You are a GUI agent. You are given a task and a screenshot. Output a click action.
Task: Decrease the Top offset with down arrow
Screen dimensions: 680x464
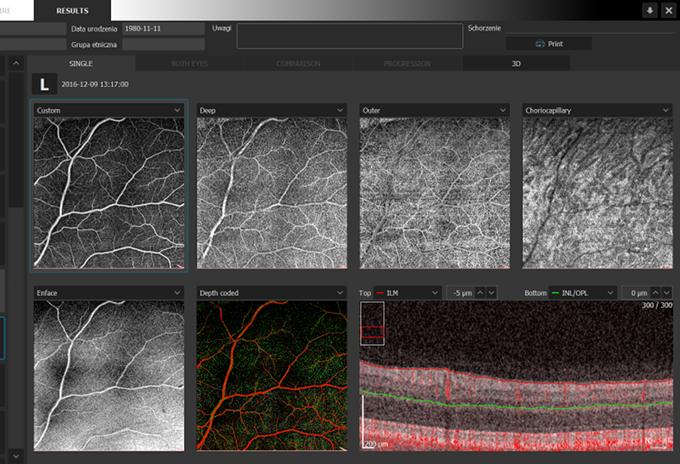[x=491, y=293]
